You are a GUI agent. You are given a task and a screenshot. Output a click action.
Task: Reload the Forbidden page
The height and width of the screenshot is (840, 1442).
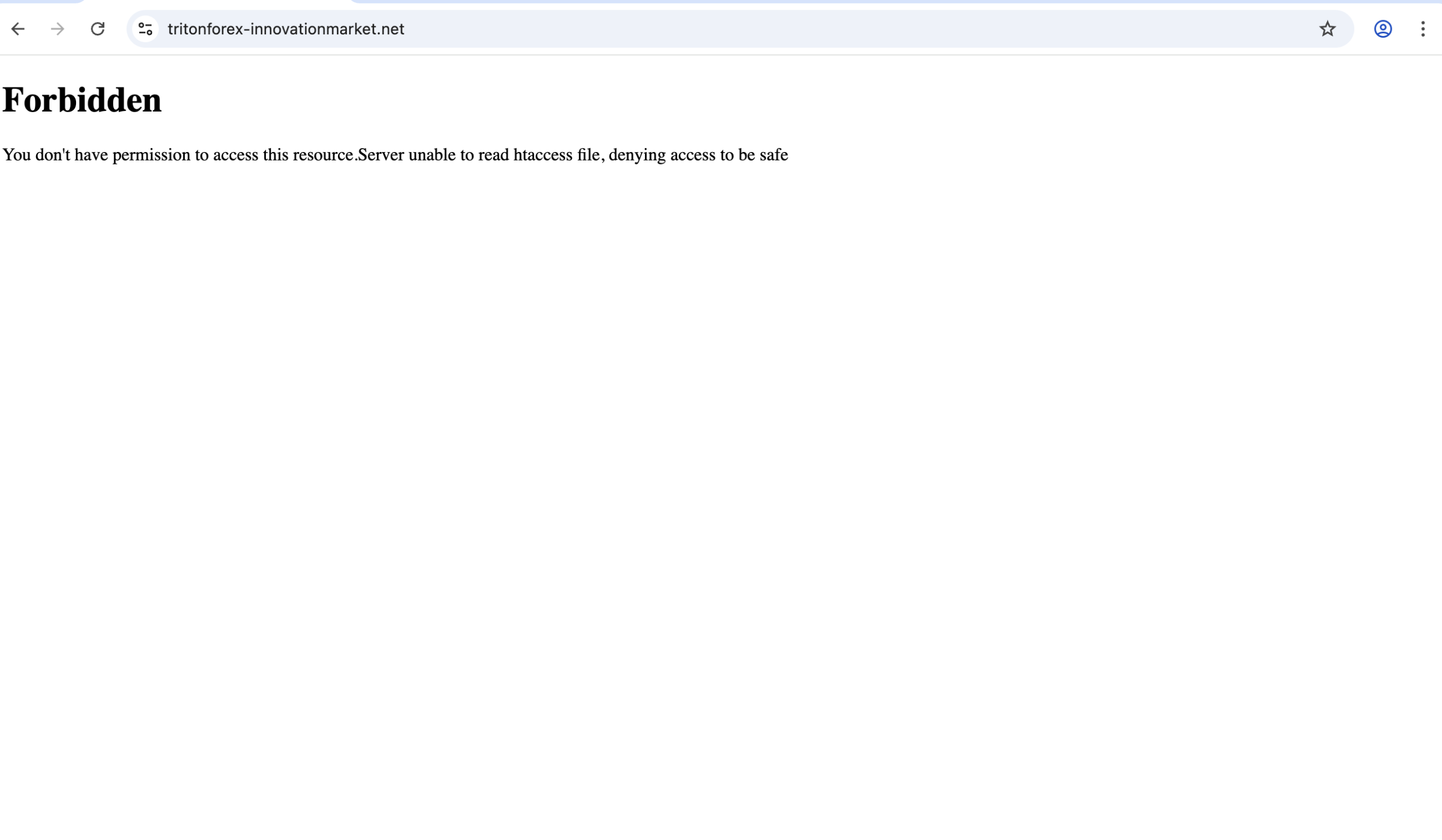tap(98, 29)
